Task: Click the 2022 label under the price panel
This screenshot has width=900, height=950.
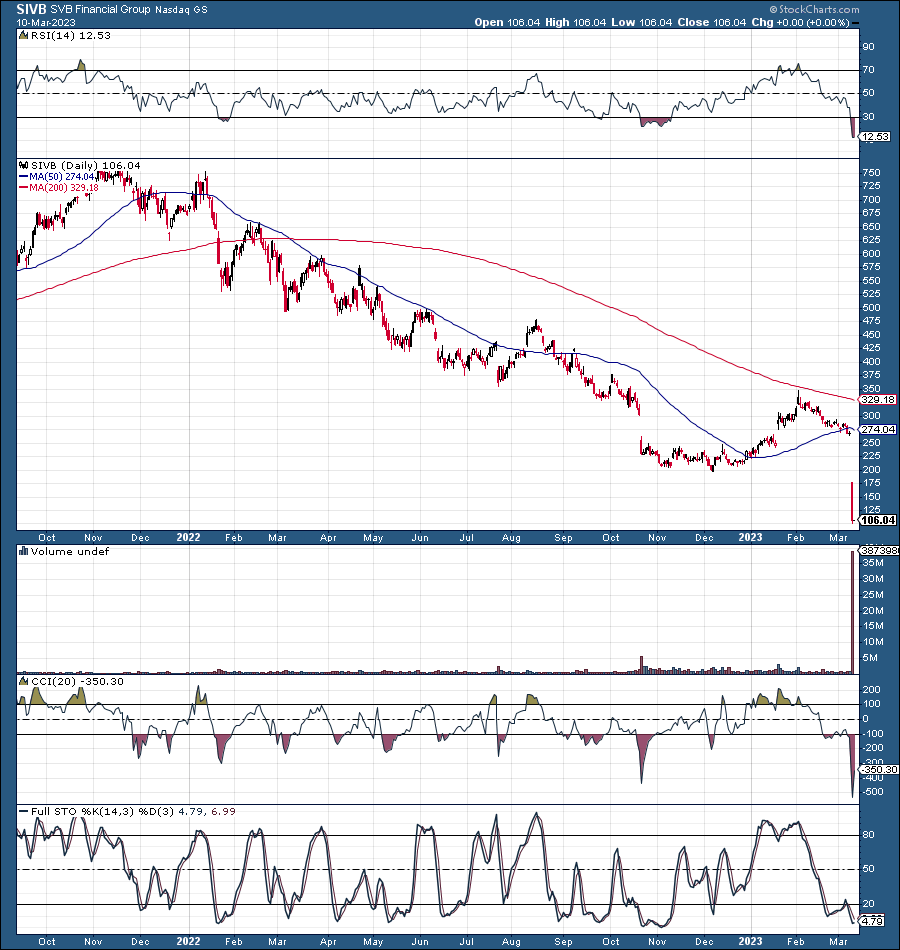Action: 188,537
